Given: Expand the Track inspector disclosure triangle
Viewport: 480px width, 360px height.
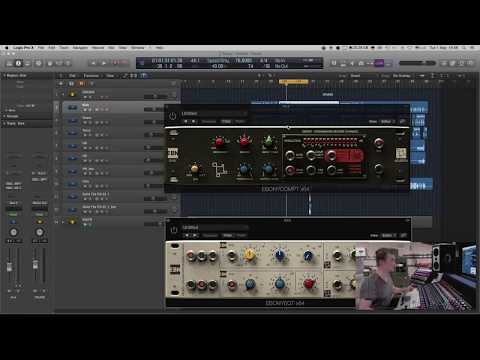Looking at the screenshot, I should click(4, 123).
